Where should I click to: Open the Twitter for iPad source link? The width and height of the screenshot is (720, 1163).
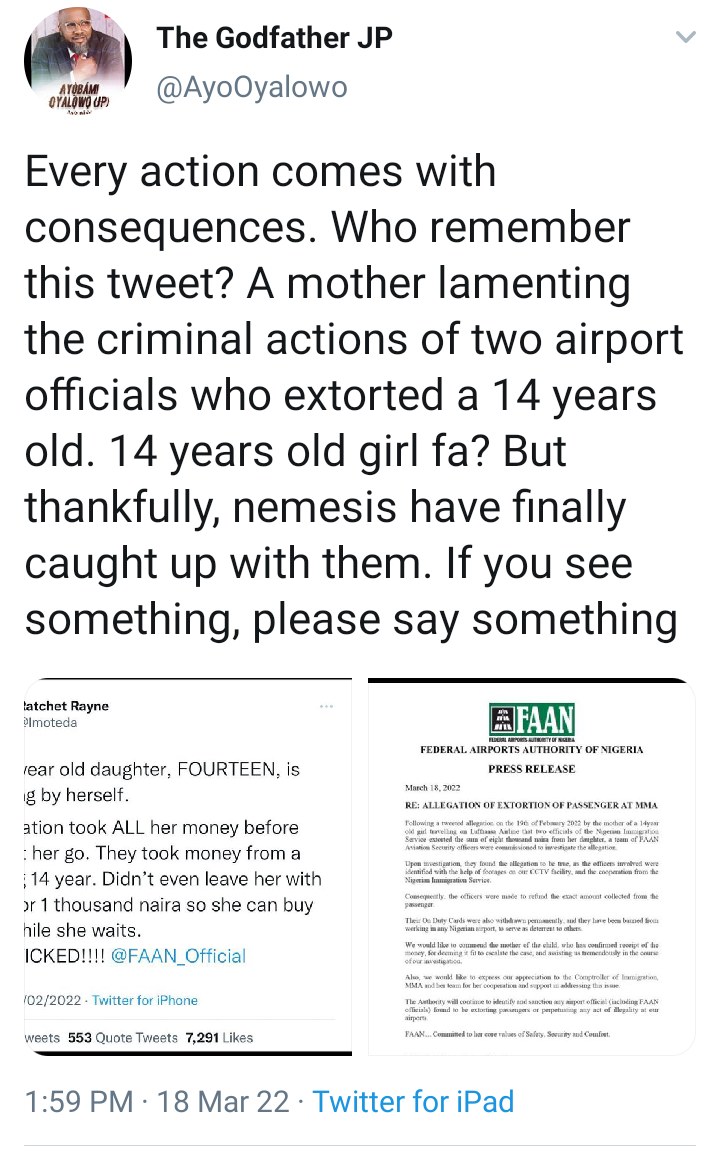[413, 1102]
